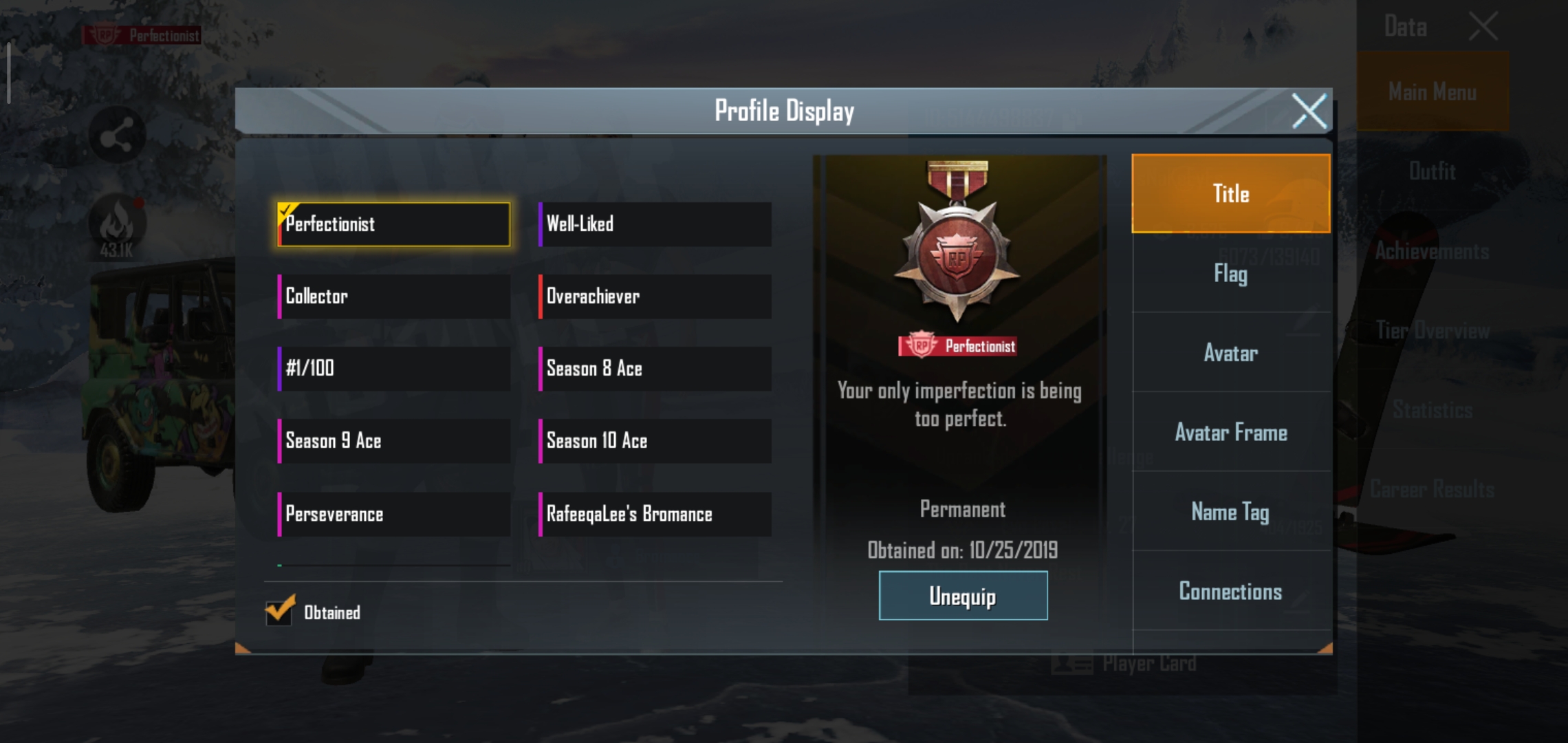Image resolution: width=1568 pixels, height=743 pixels.
Task: Select the Perfectionist title entry
Action: 394,224
